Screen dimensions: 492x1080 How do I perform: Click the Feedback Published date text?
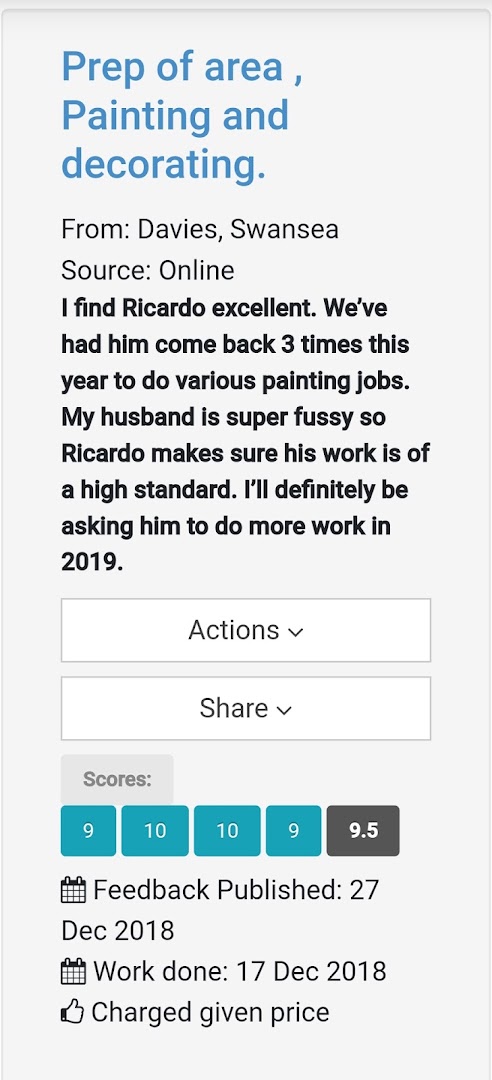(x=221, y=910)
